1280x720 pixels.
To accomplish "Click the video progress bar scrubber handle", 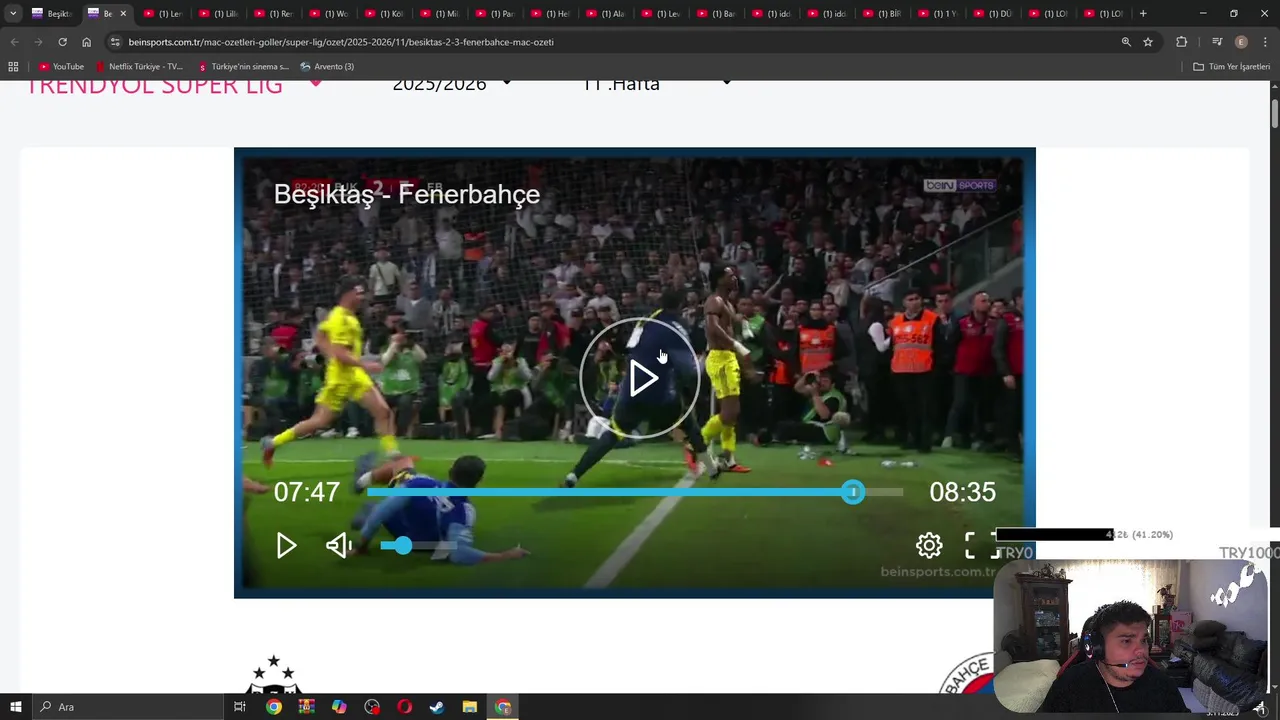I will pyautogui.click(x=852, y=492).
